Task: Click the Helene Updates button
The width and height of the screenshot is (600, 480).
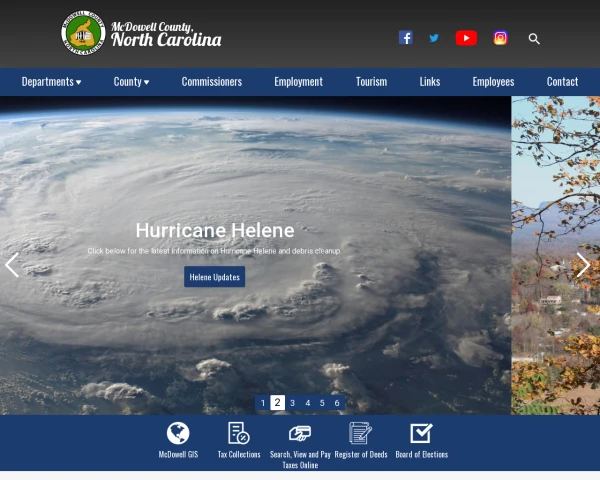Action: [214, 277]
